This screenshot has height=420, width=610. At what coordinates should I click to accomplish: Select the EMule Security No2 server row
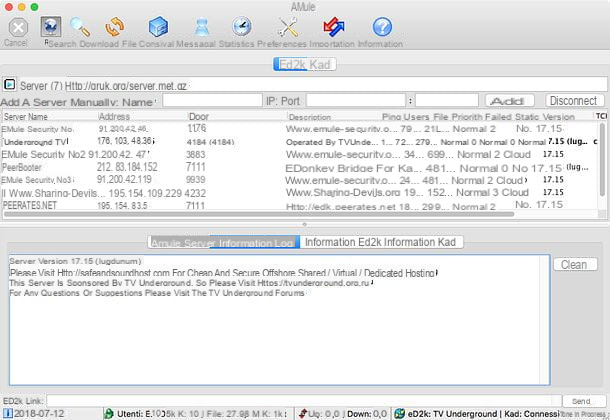point(299,154)
